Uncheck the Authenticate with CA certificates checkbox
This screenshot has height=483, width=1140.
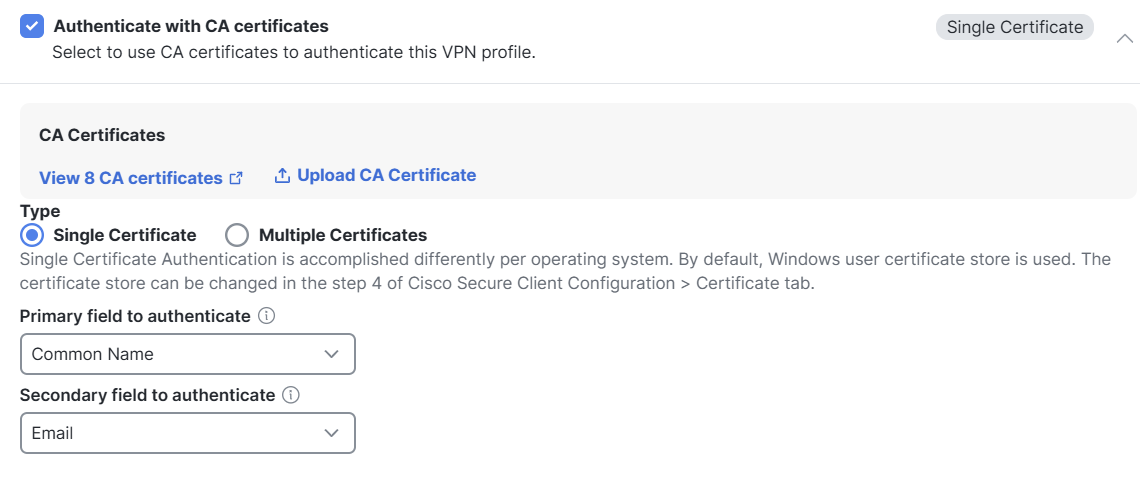click(31, 26)
